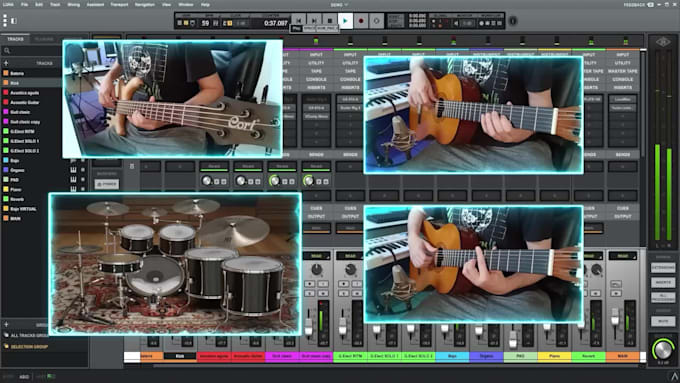Click the Piano label on mixer strip
This screenshot has height=383, width=680.
(x=554, y=356)
